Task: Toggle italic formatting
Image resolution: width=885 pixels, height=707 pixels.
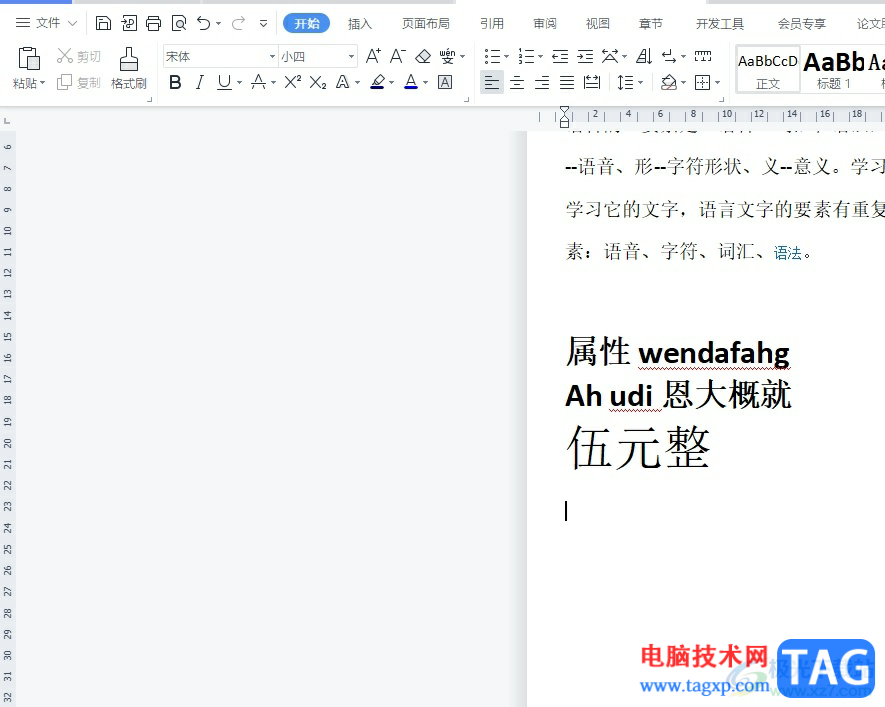Action: 199,82
